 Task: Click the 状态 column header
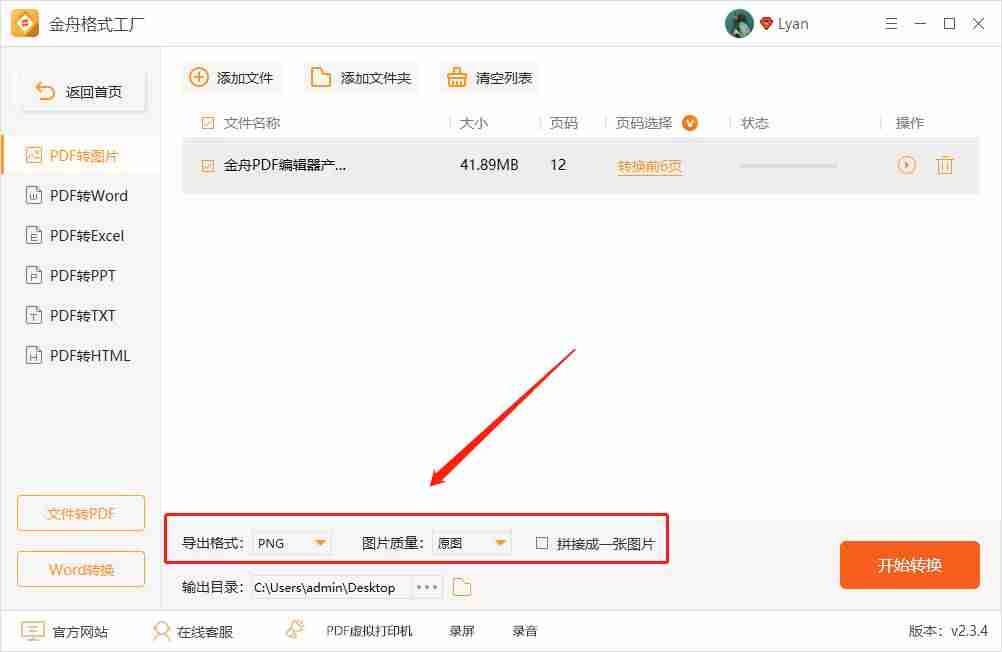(755, 123)
